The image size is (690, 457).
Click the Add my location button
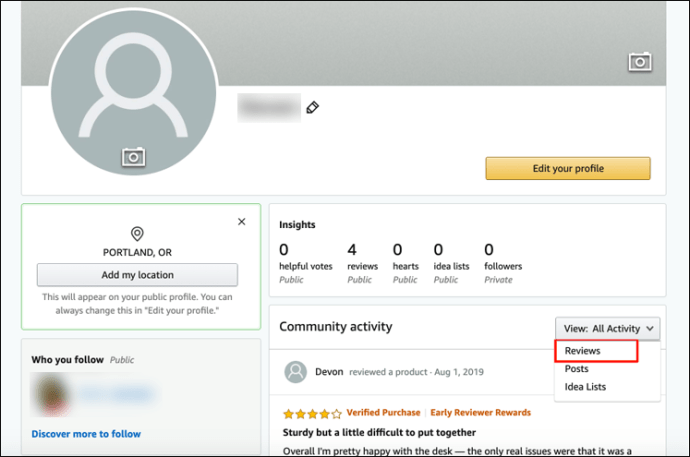pos(137,275)
